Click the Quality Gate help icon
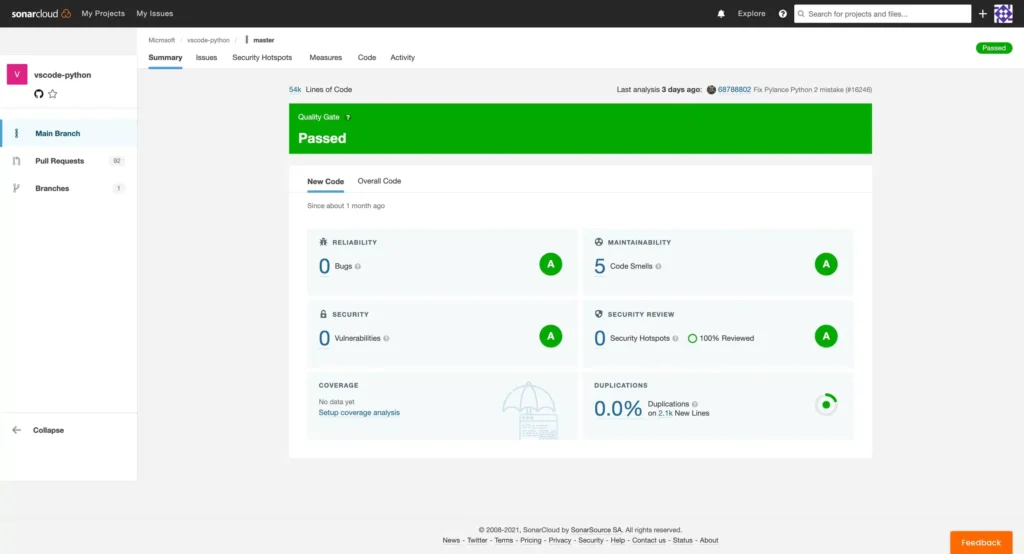 point(348,118)
